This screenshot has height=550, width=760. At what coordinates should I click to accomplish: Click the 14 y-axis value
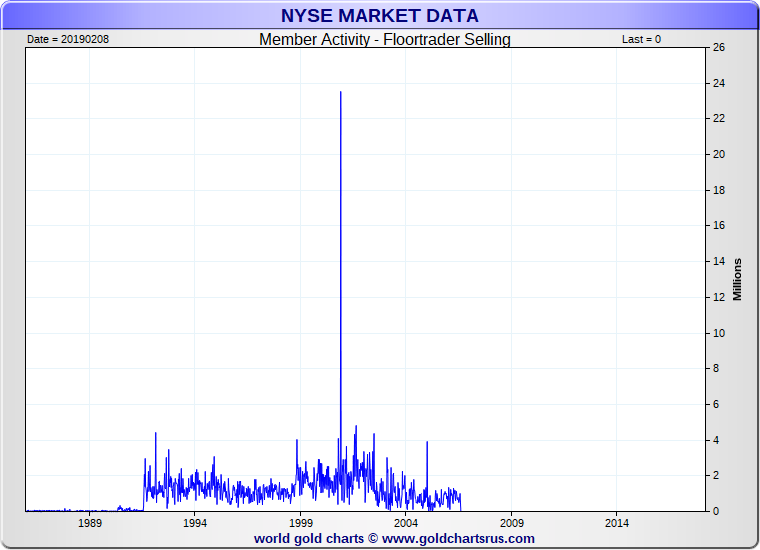(x=719, y=262)
